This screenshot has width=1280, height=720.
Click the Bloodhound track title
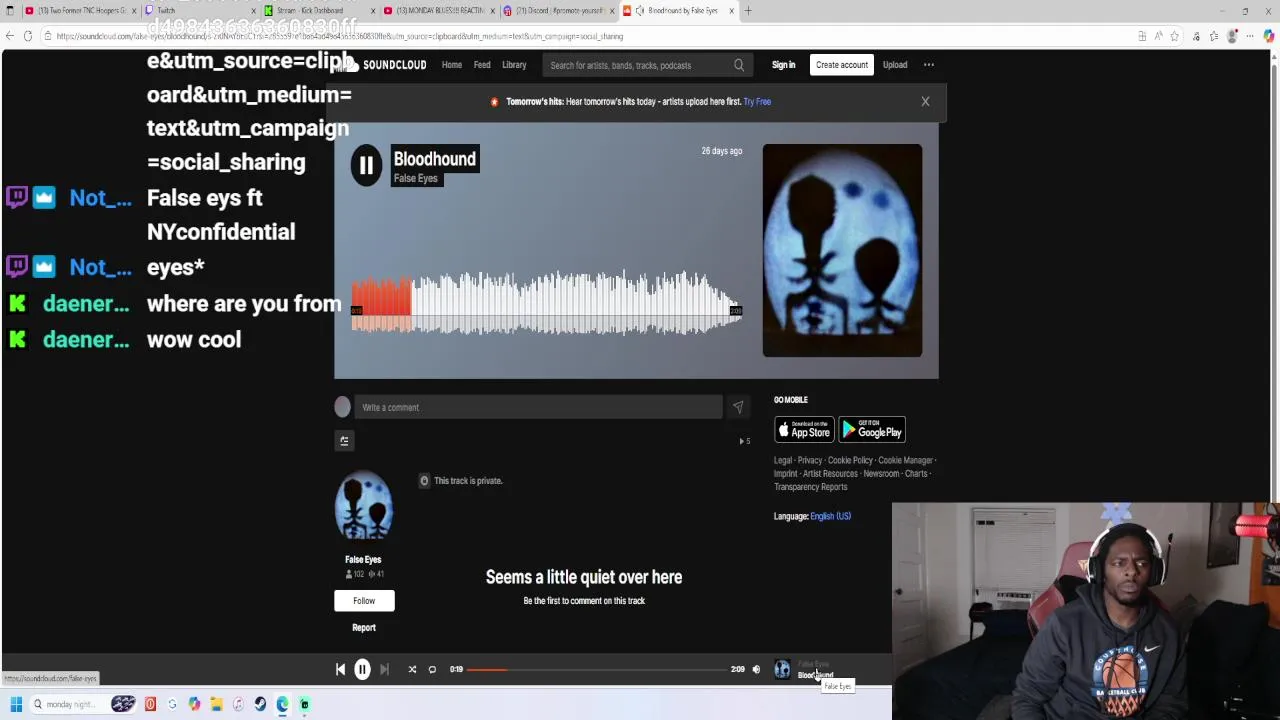coord(434,159)
